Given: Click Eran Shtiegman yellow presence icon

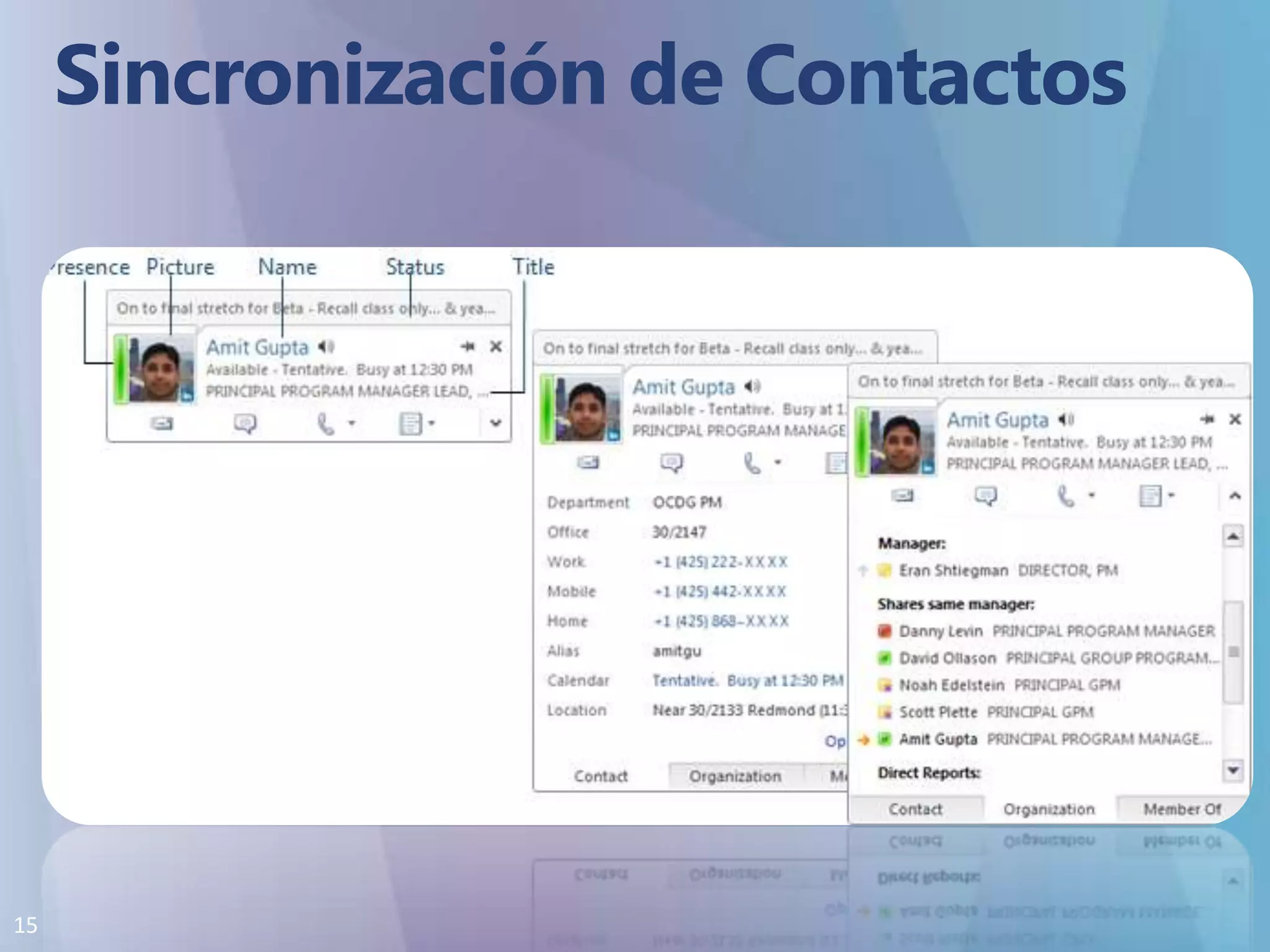Looking at the screenshot, I should (x=885, y=570).
